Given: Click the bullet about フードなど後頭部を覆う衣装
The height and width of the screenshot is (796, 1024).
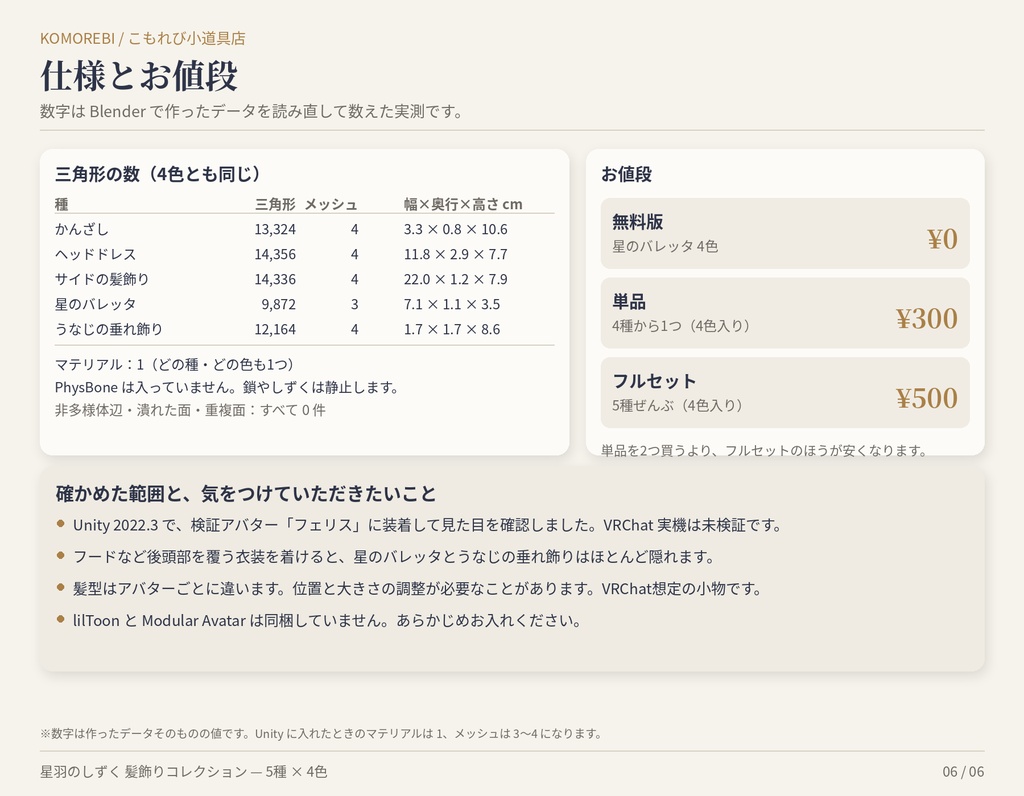Looking at the screenshot, I should pyautogui.click(x=394, y=557).
